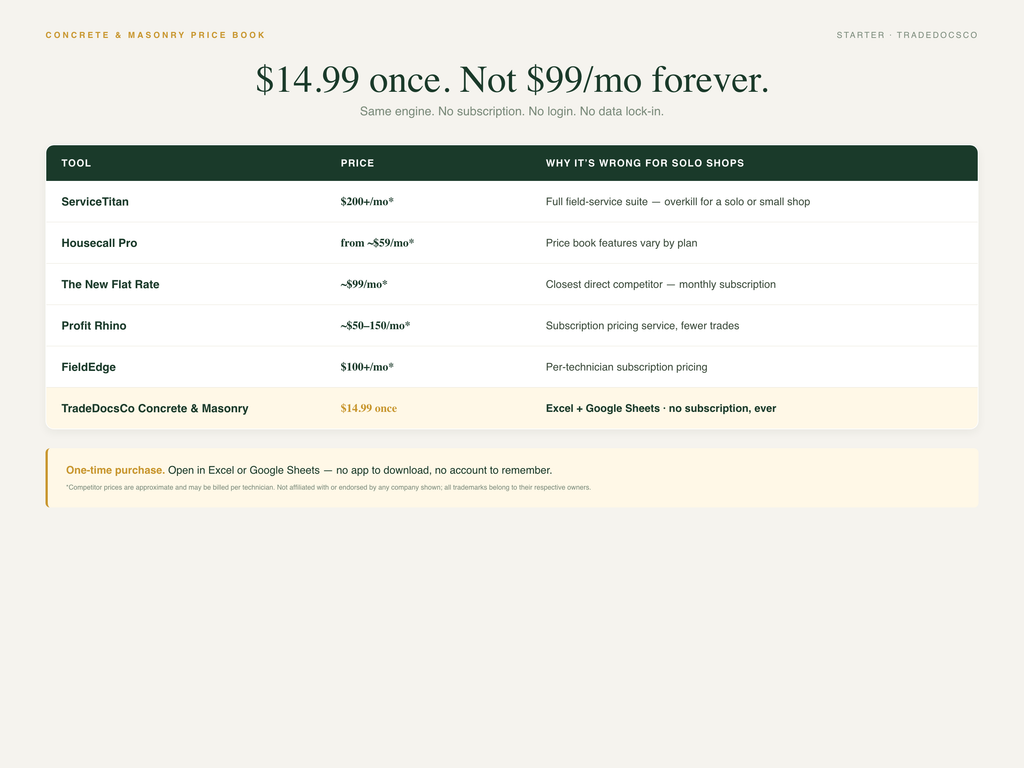This screenshot has height=768, width=1024.
Task: Click the competitor prices disclaimer footnote
Action: 328,487
